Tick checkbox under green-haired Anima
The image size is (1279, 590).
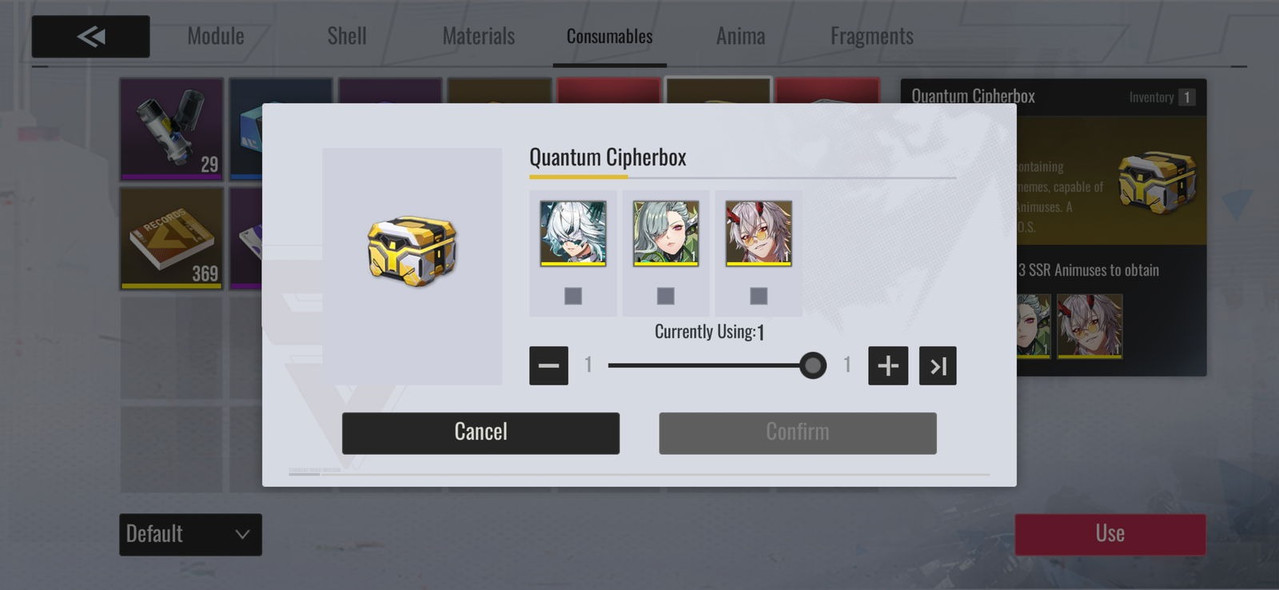point(666,296)
